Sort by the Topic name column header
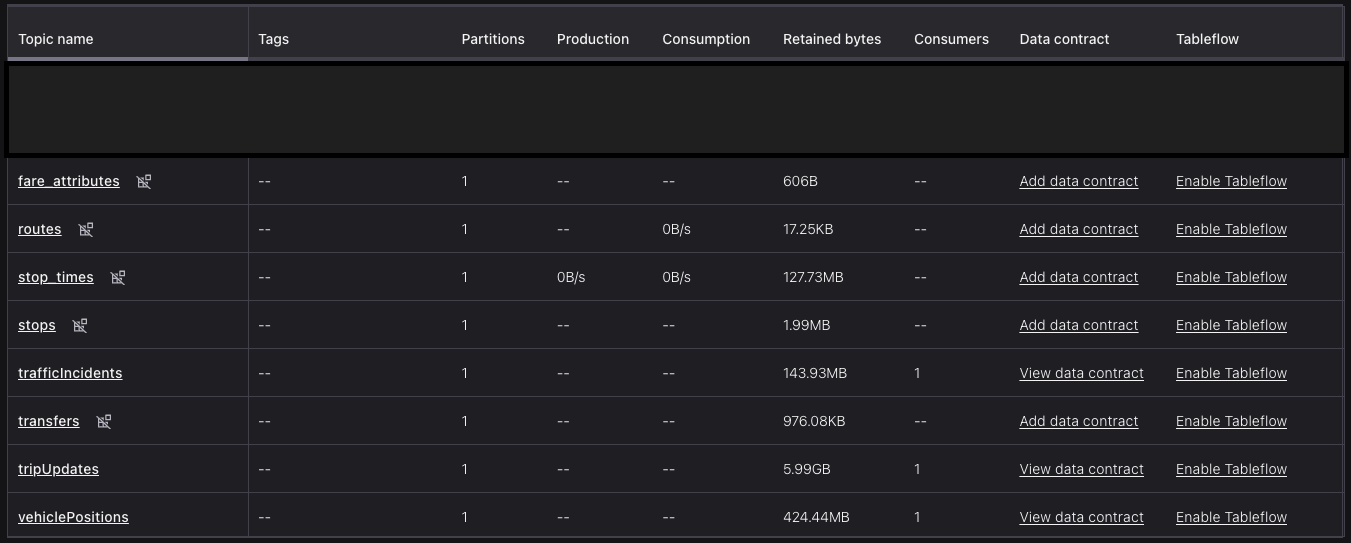This screenshot has width=1351, height=543. point(56,39)
